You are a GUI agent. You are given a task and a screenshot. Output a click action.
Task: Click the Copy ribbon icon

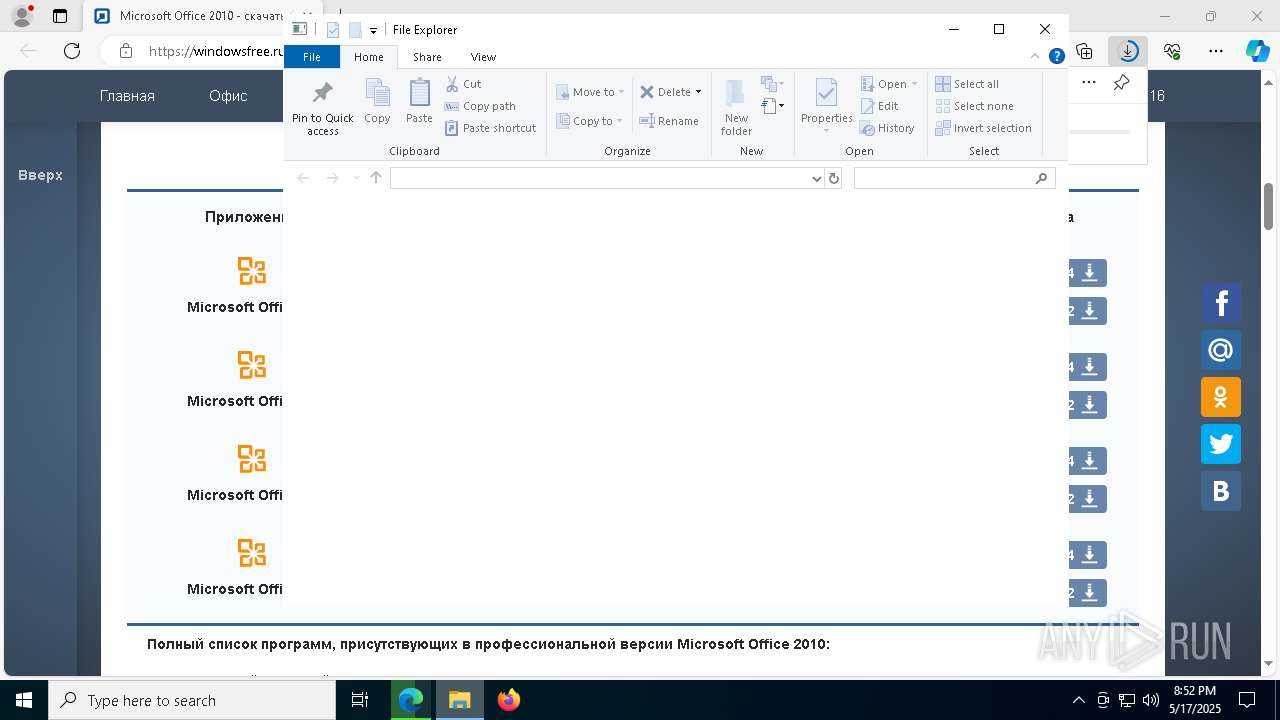377,94
